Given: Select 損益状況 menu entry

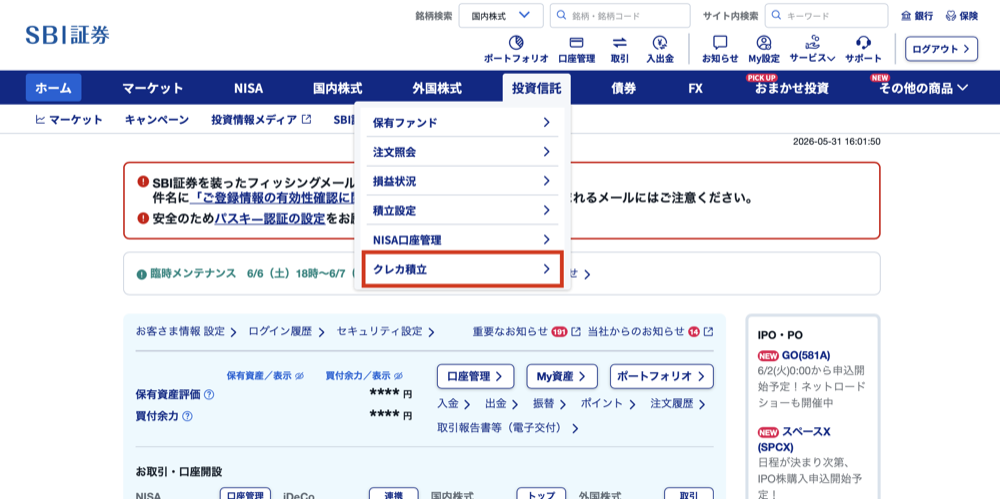Looking at the screenshot, I should click(x=462, y=181).
